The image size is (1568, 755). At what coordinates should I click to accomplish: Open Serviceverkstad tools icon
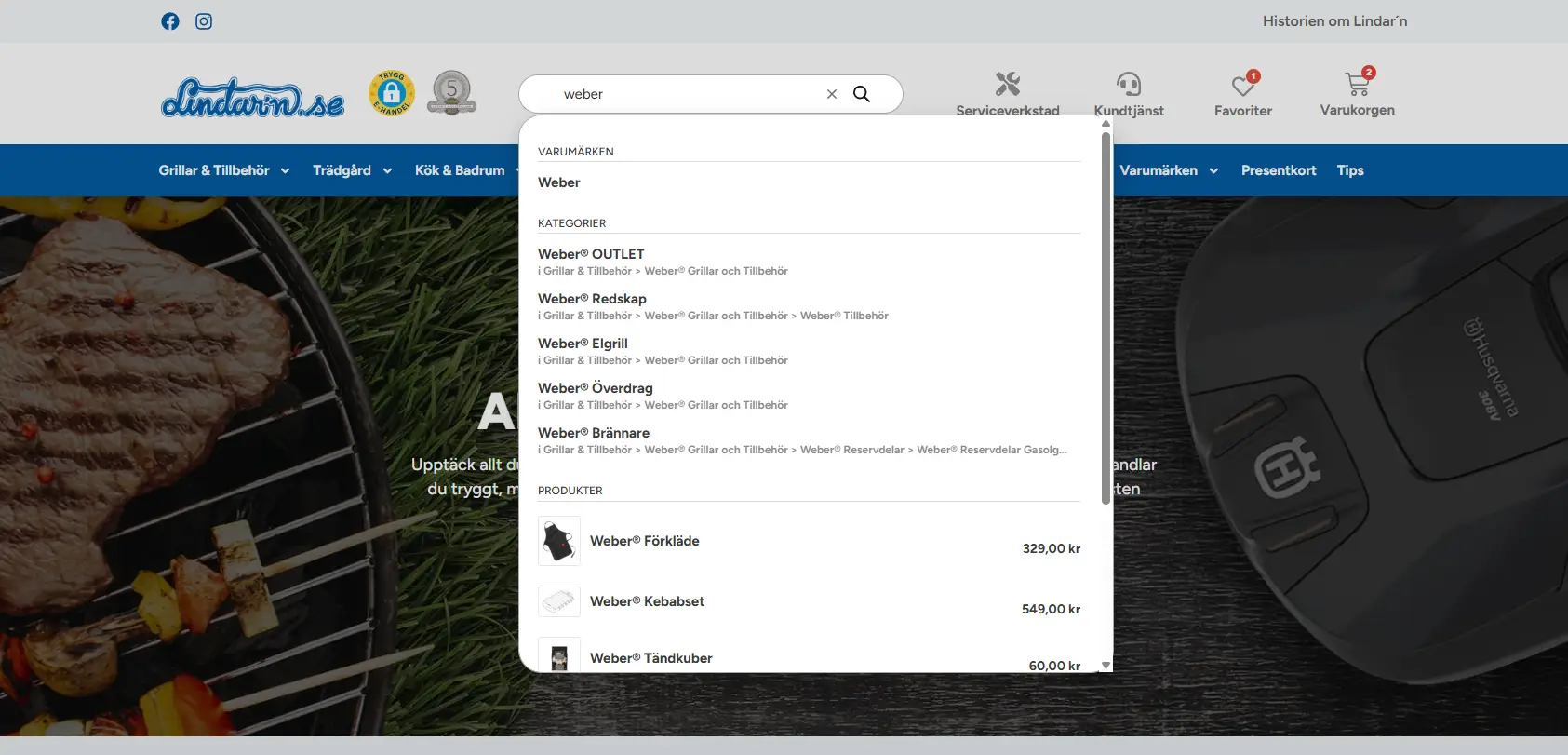click(x=1008, y=85)
